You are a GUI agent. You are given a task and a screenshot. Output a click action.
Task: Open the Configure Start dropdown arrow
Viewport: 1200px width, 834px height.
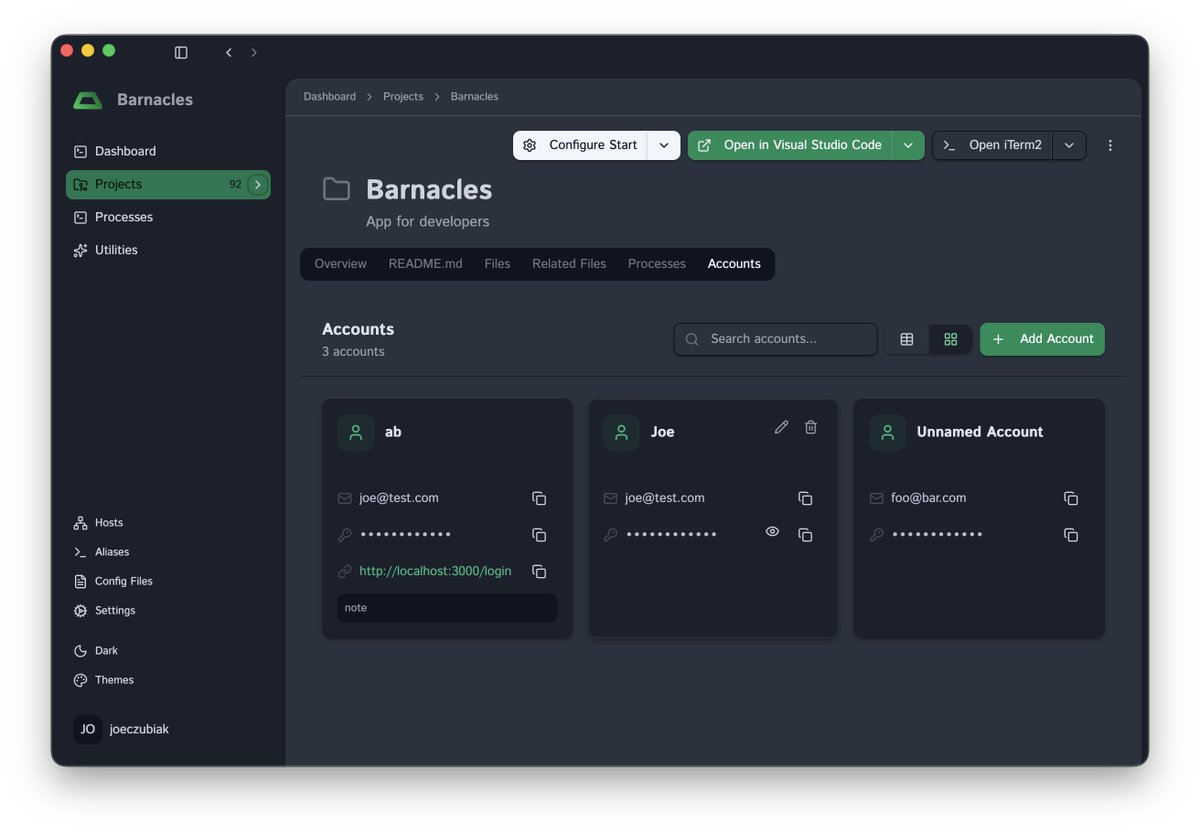click(664, 145)
